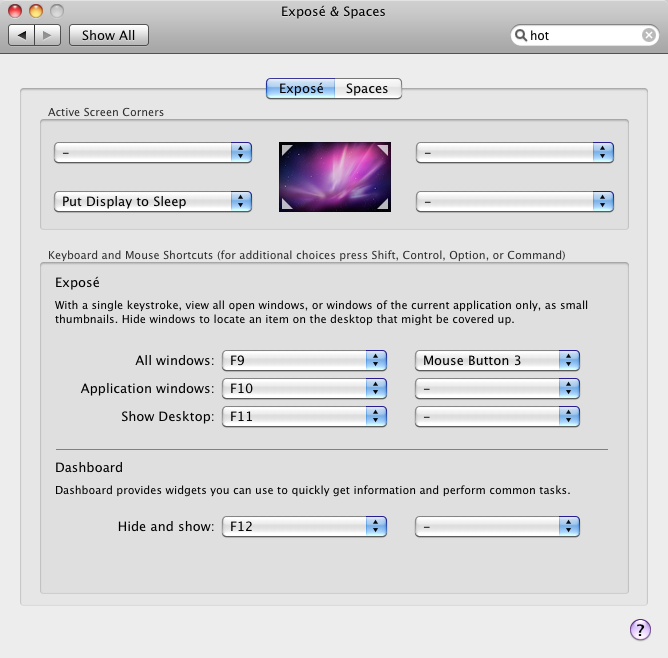Switch to the Exposé tab
This screenshot has width=668, height=658.
(x=301, y=88)
